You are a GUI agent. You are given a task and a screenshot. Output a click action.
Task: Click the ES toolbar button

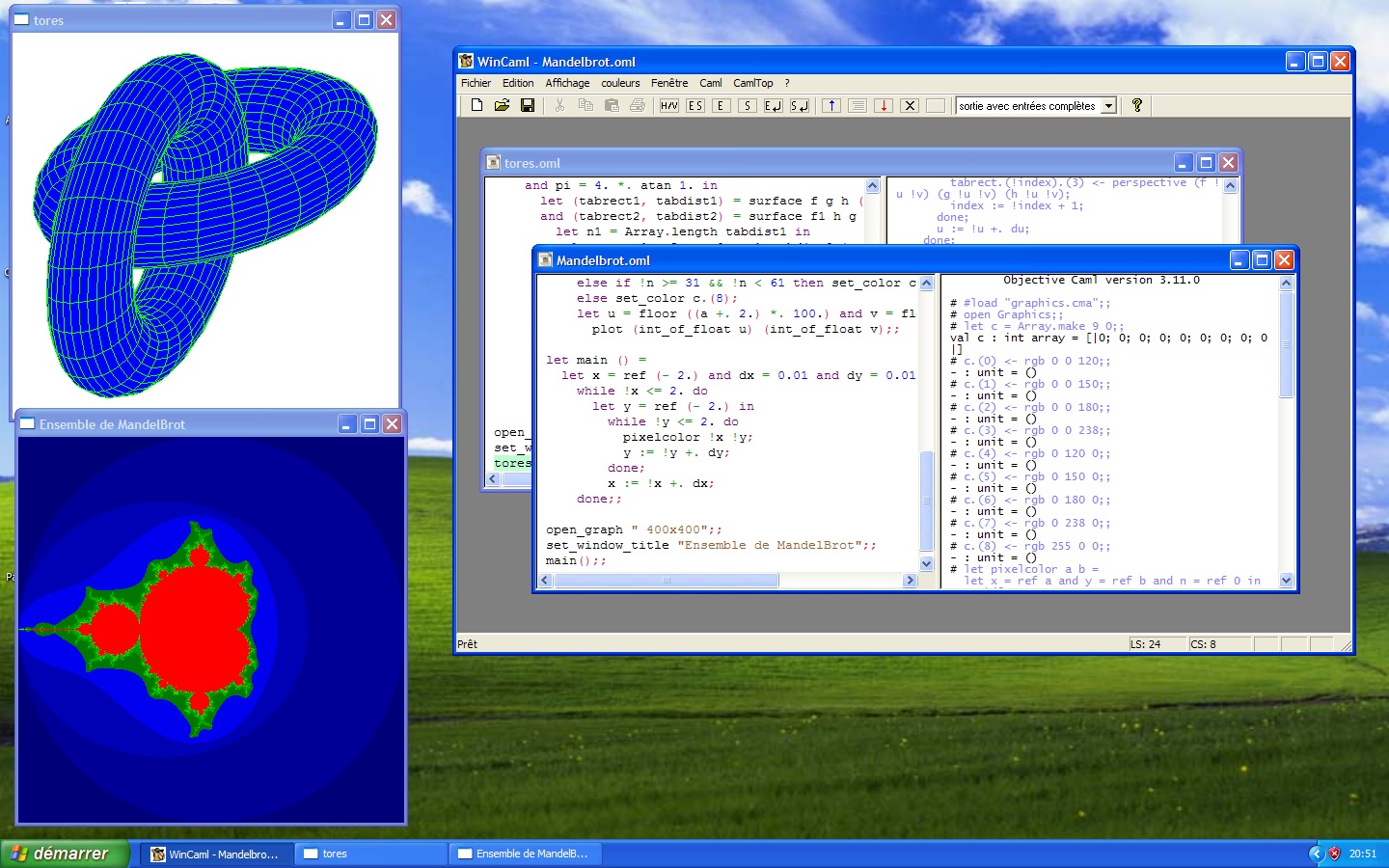tap(695, 105)
